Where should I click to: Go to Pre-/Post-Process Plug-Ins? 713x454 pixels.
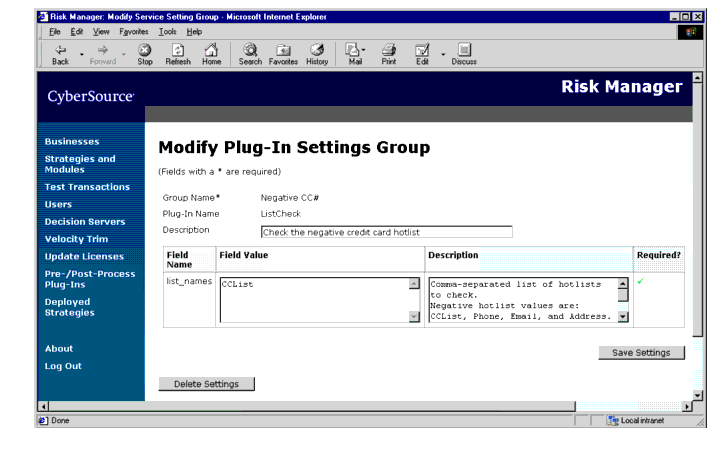pyautogui.click(x=90, y=279)
